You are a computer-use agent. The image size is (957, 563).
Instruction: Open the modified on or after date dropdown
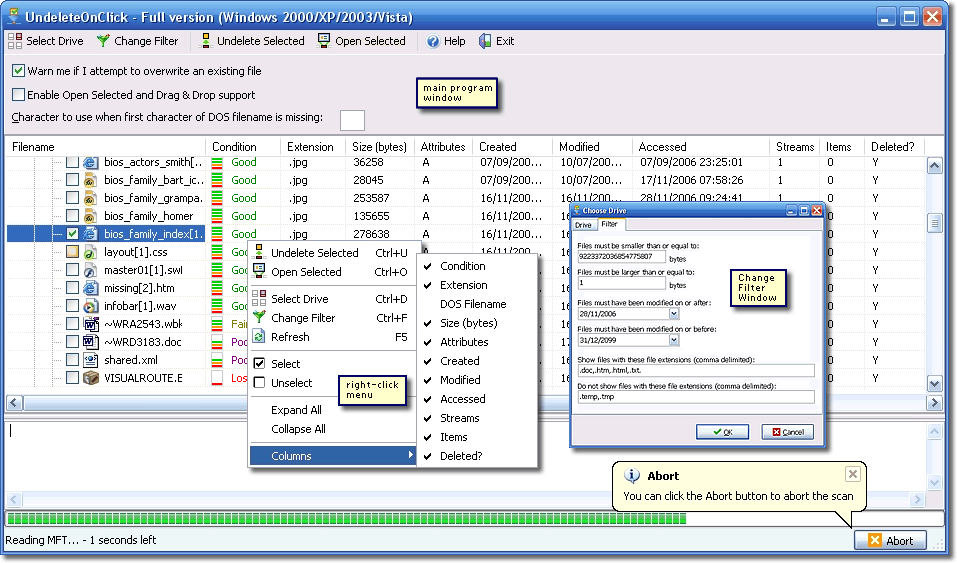[x=674, y=313]
